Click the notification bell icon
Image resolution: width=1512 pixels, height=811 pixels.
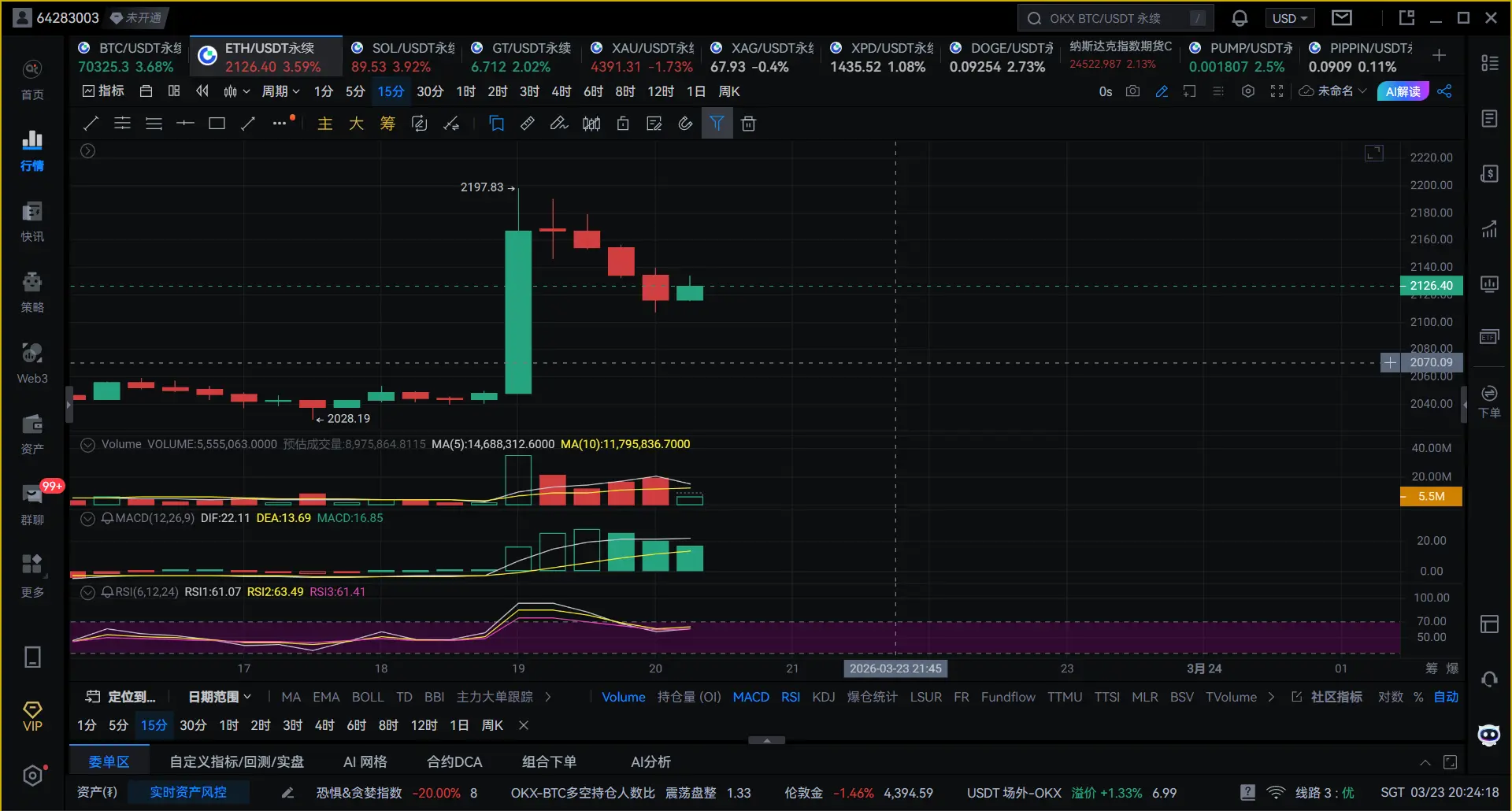1240,18
